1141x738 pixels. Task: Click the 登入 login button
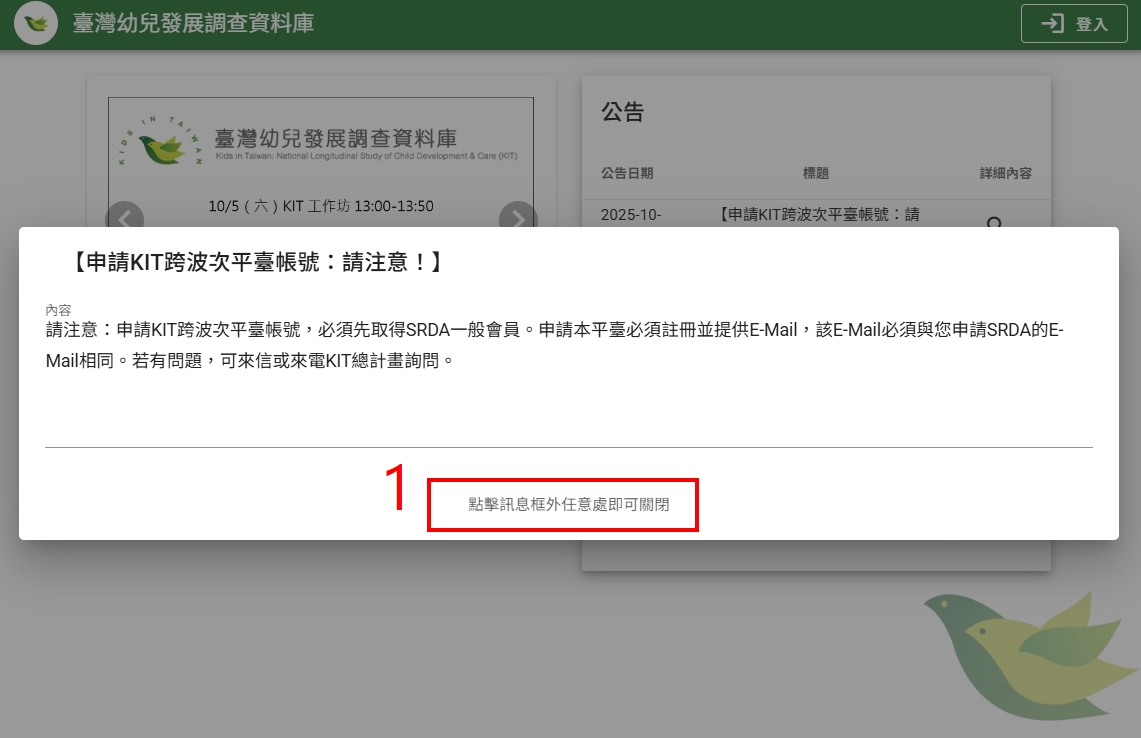pyautogui.click(x=1074, y=24)
